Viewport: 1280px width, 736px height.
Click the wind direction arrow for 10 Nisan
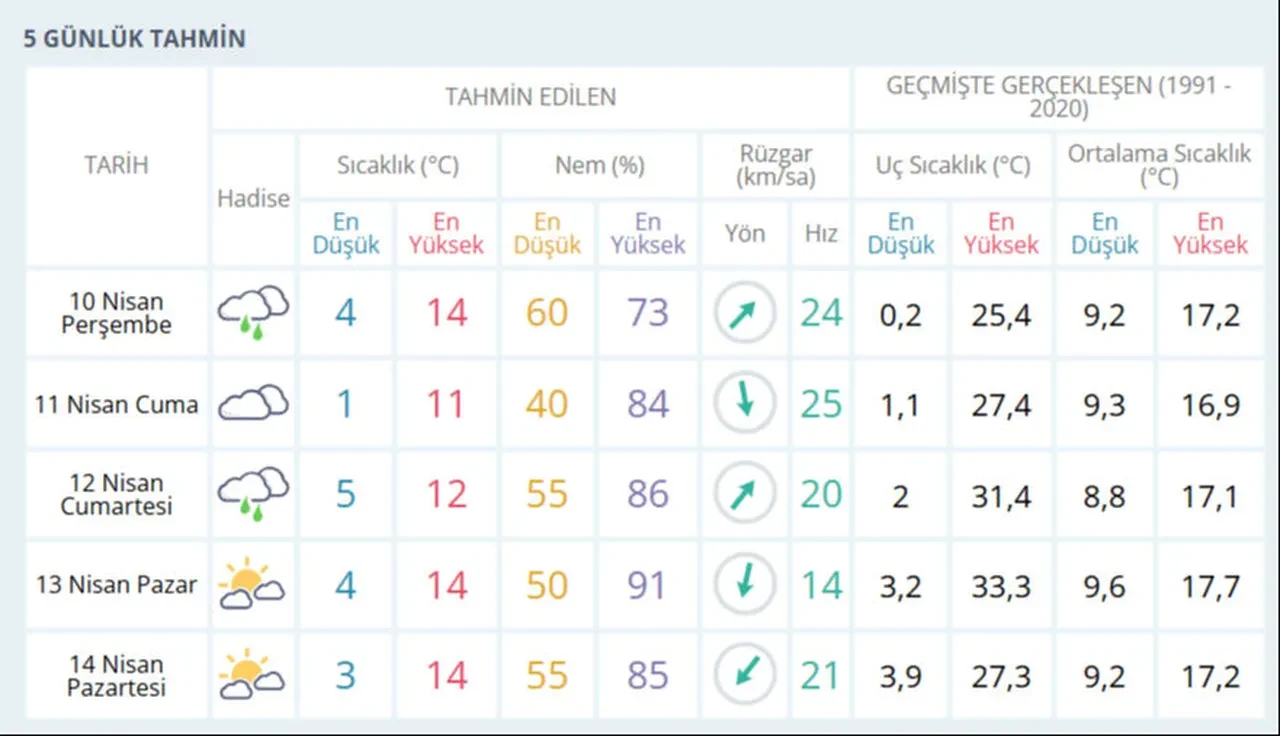pyautogui.click(x=744, y=314)
